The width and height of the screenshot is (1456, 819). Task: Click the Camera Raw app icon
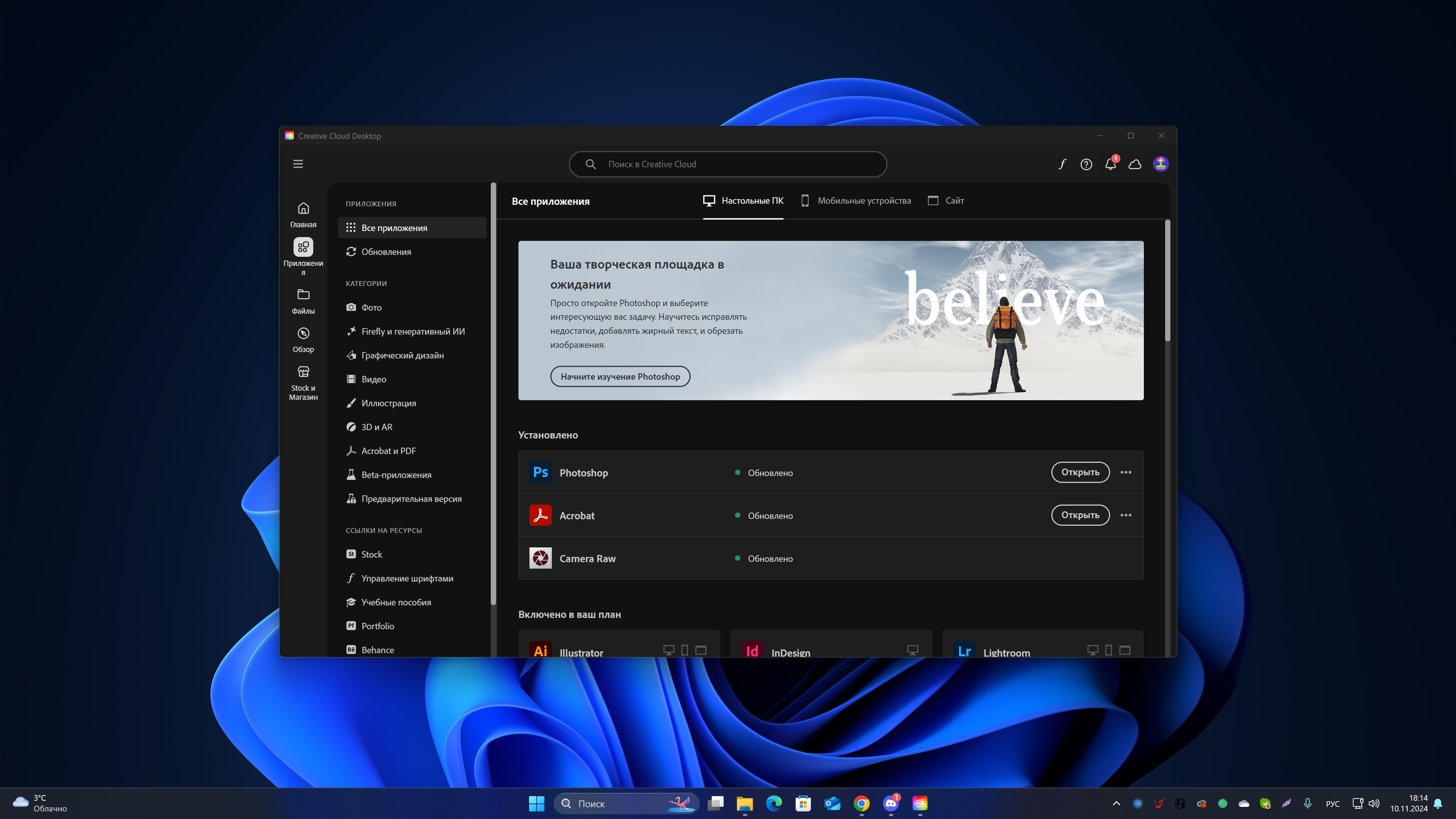[540, 558]
